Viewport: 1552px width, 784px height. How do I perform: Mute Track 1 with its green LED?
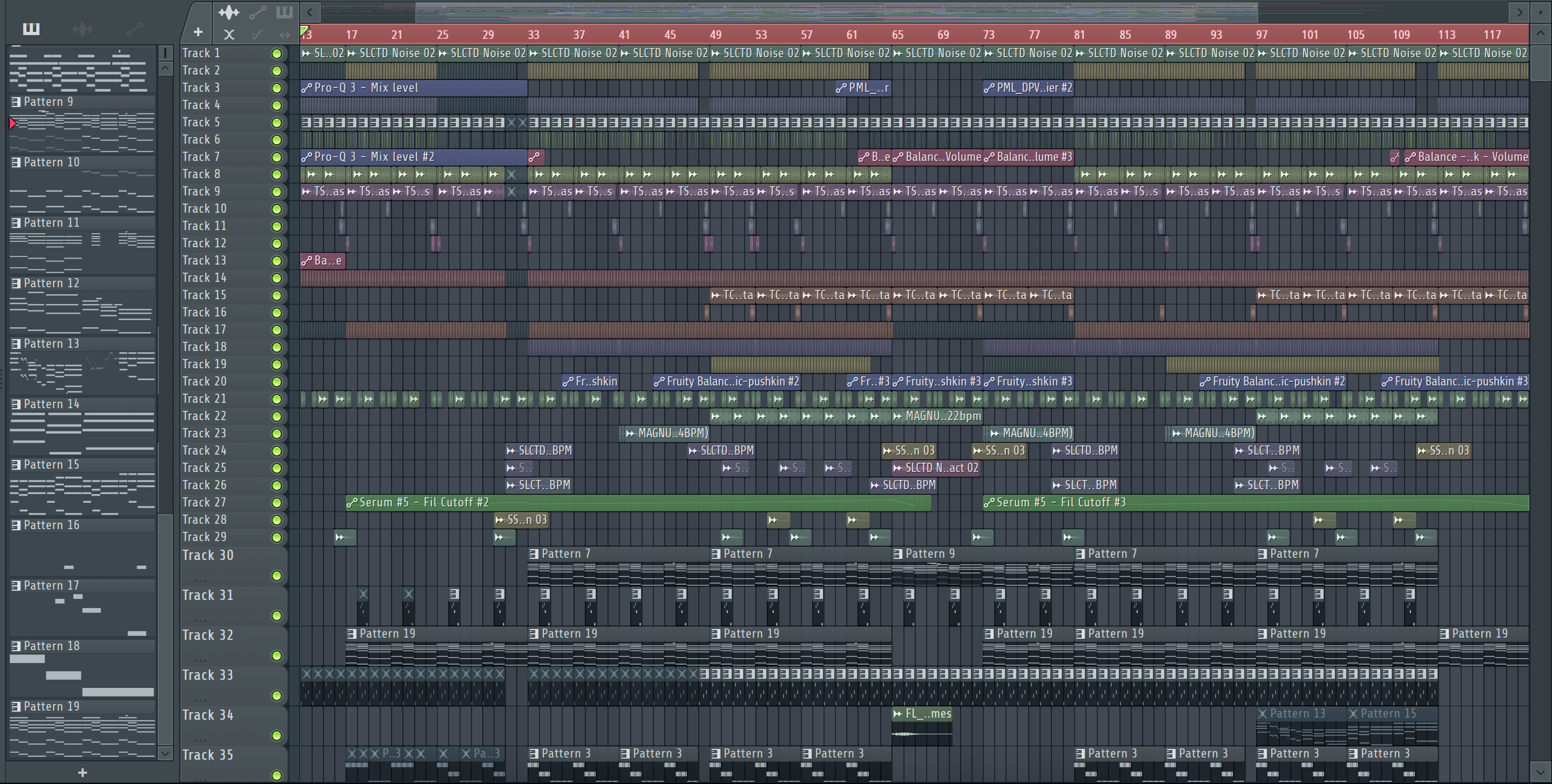(276, 53)
